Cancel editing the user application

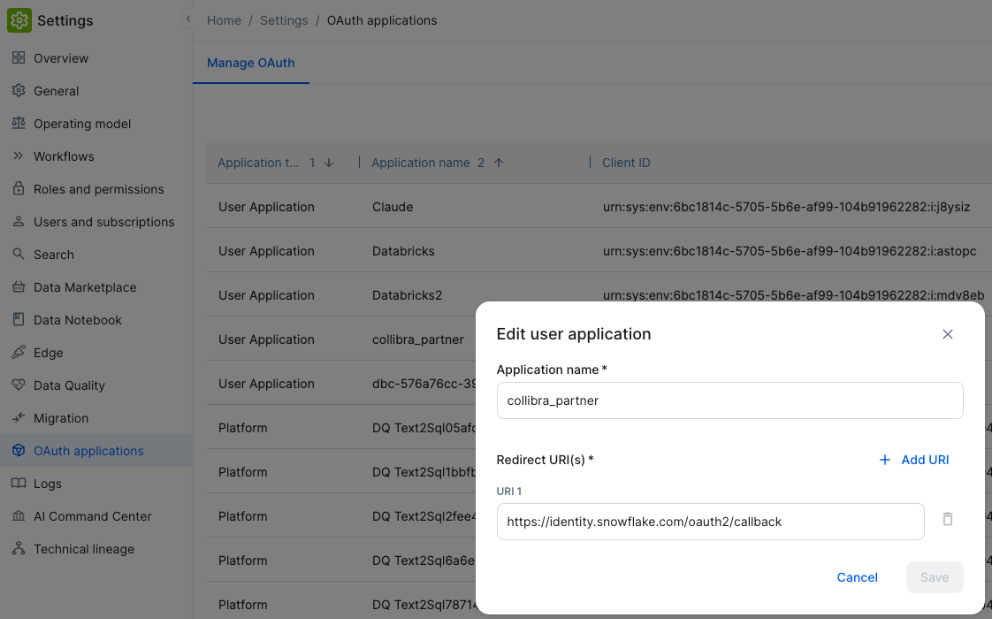coord(857,577)
